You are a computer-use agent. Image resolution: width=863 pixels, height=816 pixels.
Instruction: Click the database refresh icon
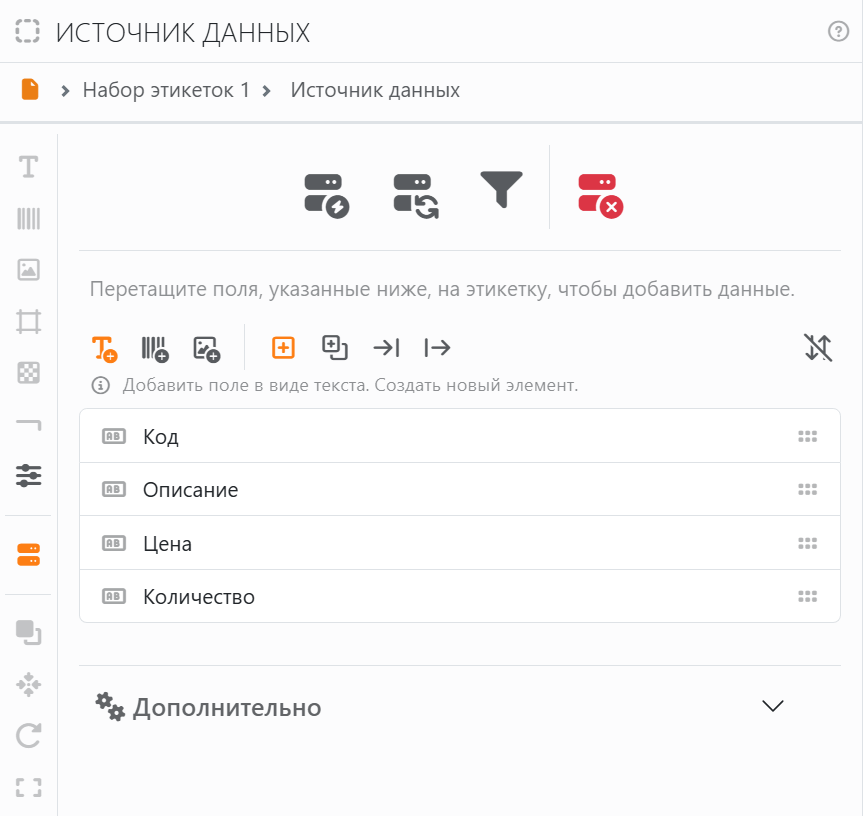pyautogui.click(x=416, y=196)
